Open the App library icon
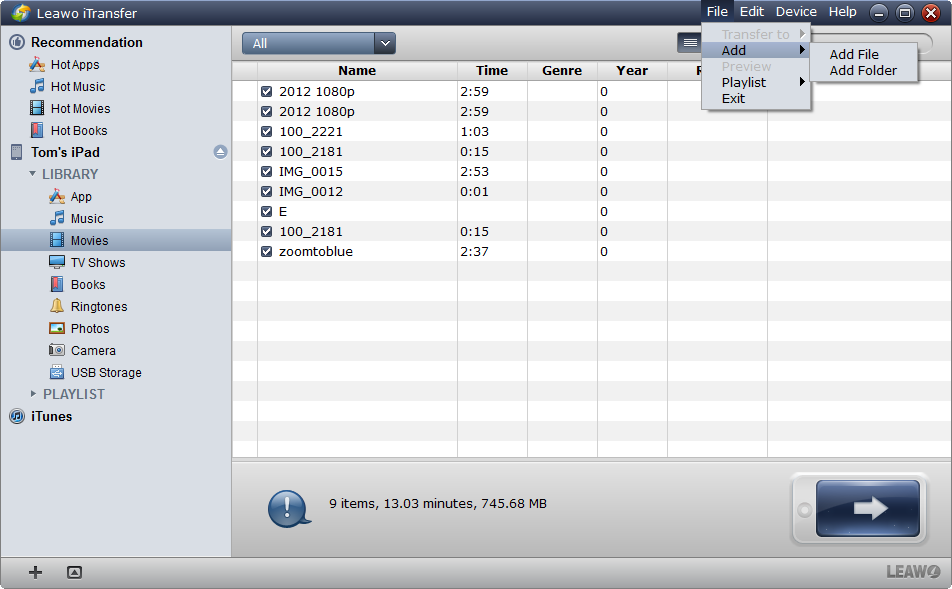This screenshot has height=589, width=952. (57, 196)
